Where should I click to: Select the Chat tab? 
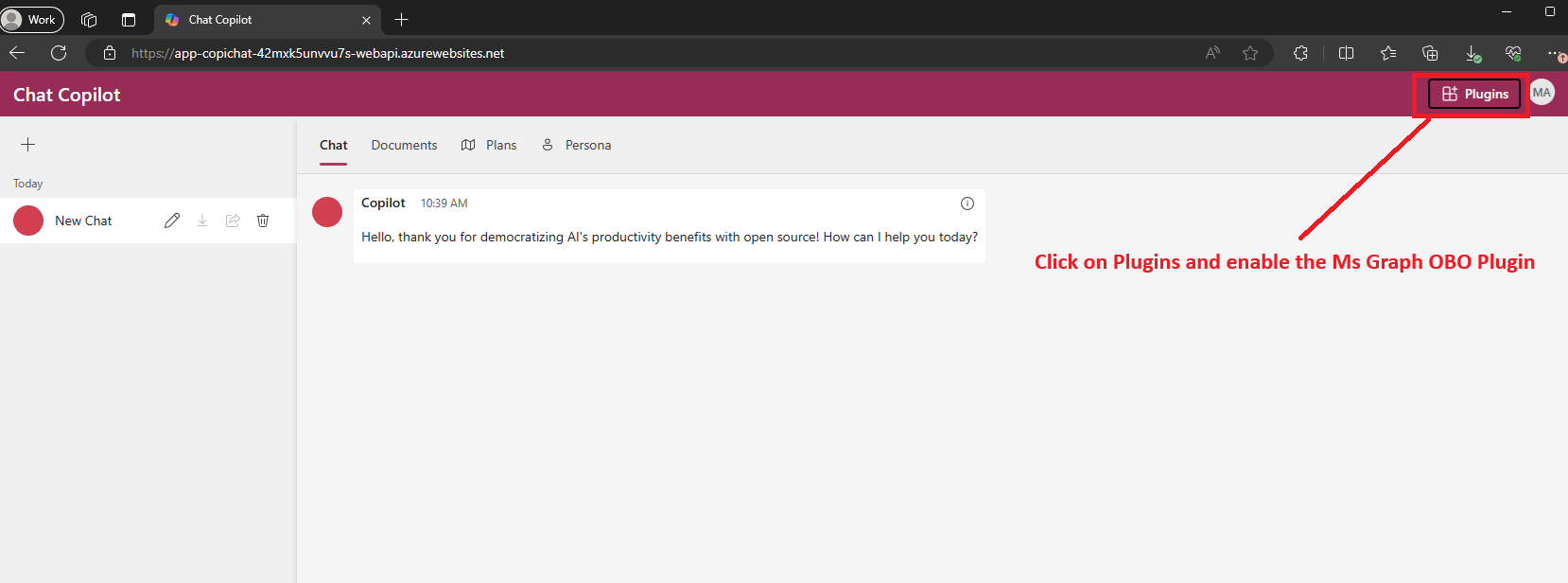coord(333,145)
